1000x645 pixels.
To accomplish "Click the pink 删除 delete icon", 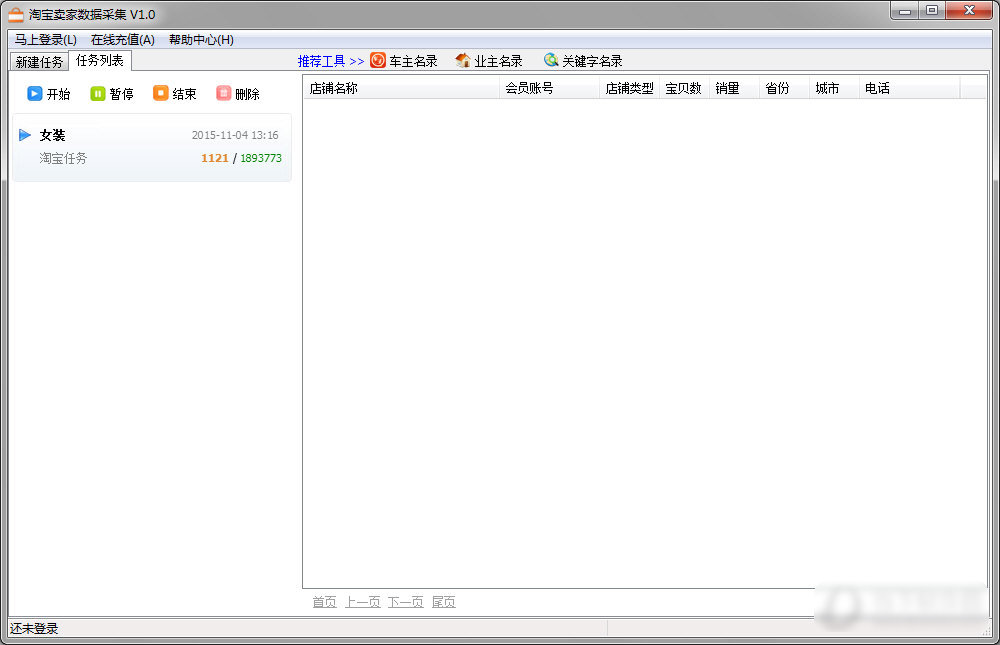I will coord(223,93).
